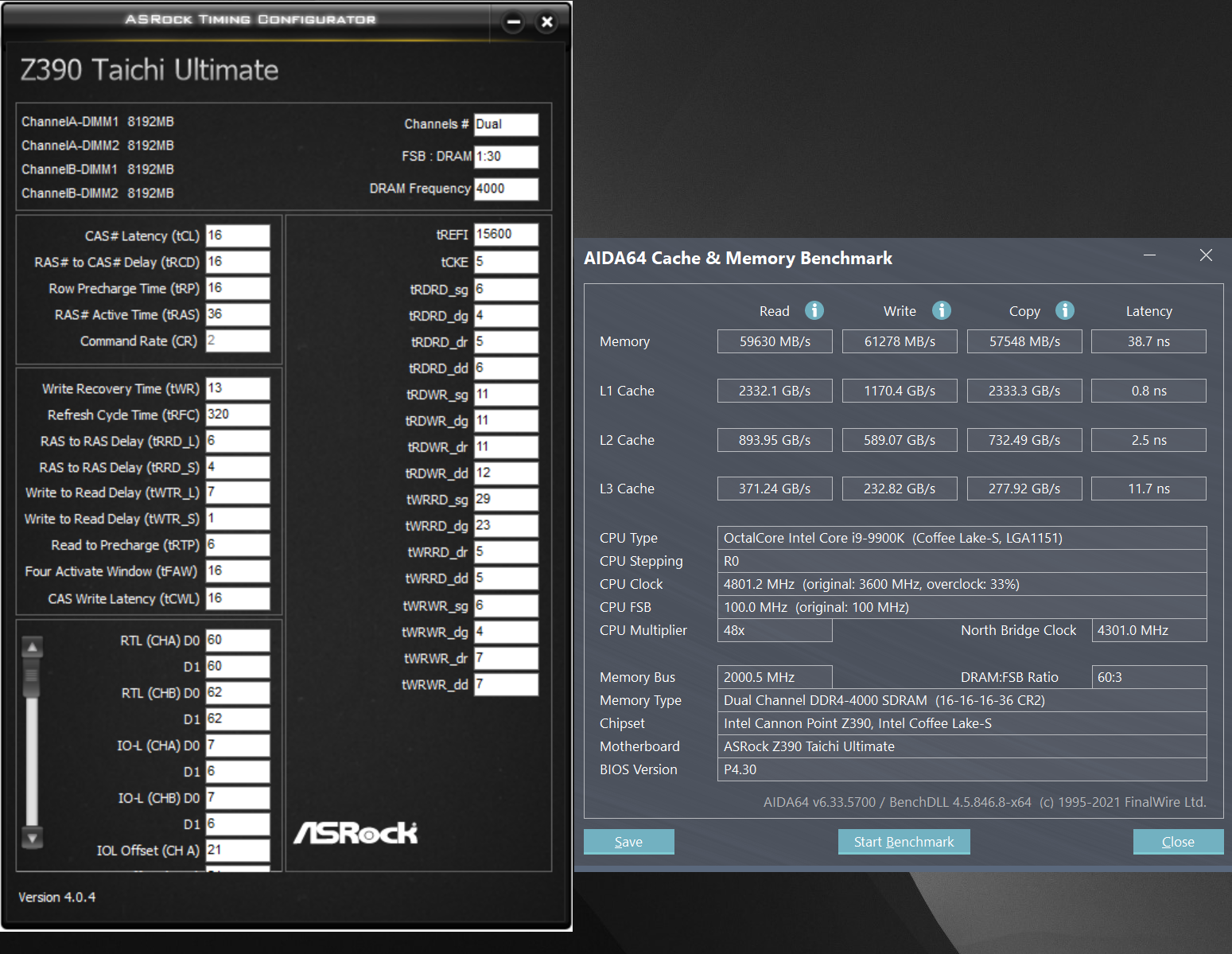Close the ASRock Timing Configurator window
The height and width of the screenshot is (954, 1232).
point(546,22)
